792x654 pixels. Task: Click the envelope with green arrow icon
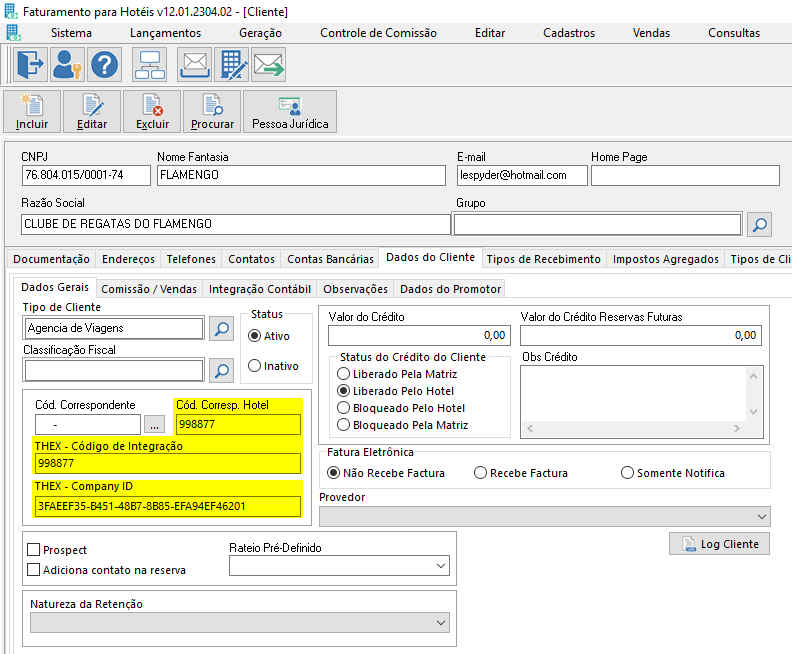click(269, 65)
